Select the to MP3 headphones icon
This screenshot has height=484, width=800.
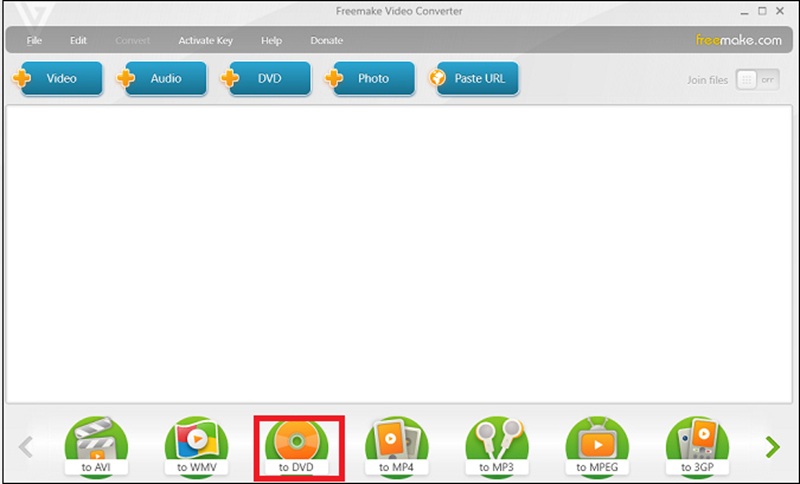[497, 446]
